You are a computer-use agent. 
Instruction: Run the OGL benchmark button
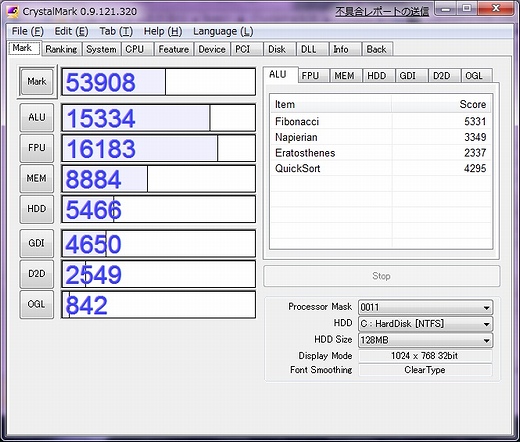click(37, 304)
